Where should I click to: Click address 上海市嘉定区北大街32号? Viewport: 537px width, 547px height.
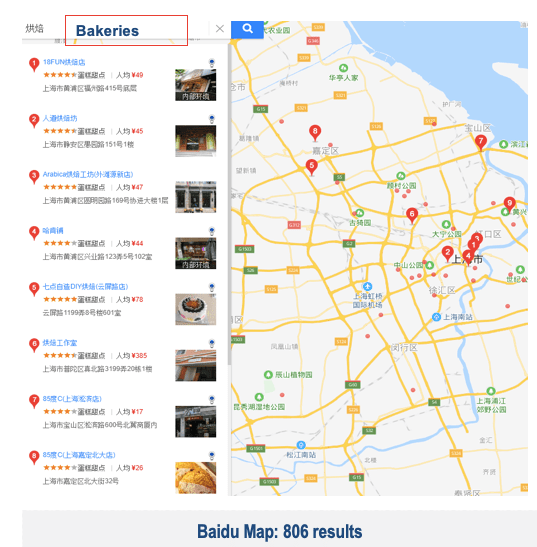pyautogui.click(x=81, y=481)
